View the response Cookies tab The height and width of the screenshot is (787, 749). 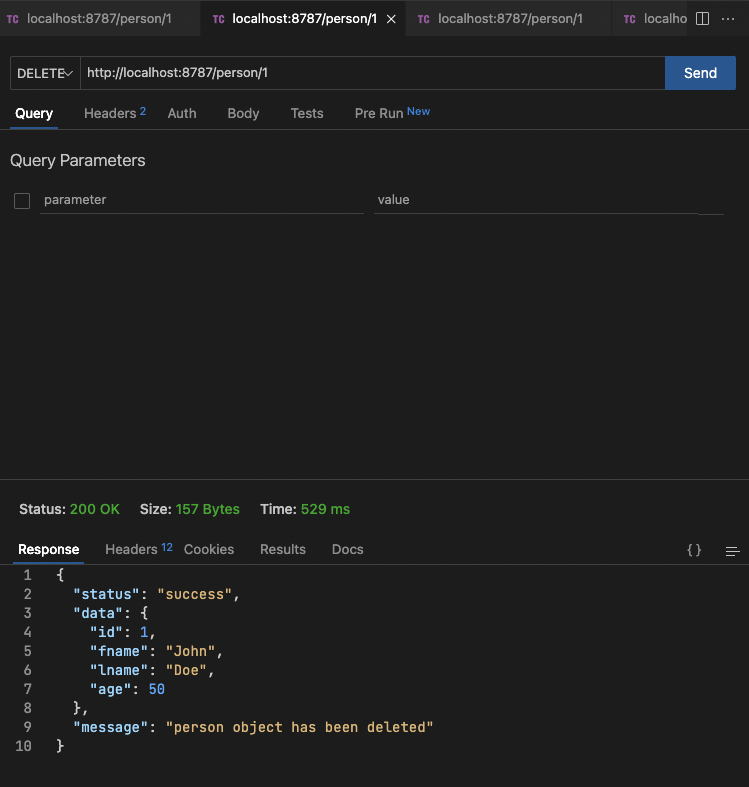[x=209, y=549]
